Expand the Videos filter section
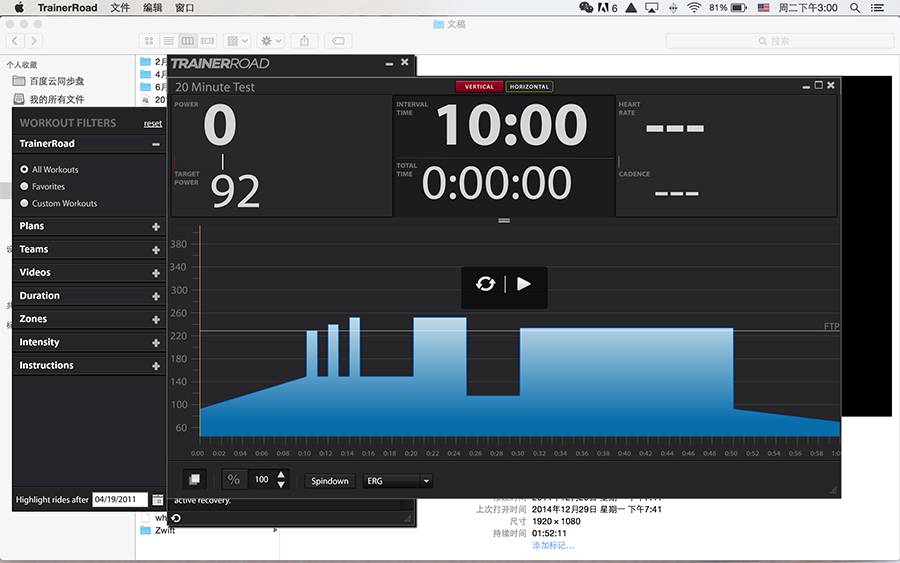Image resolution: width=900 pixels, height=563 pixels. click(x=156, y=273)
